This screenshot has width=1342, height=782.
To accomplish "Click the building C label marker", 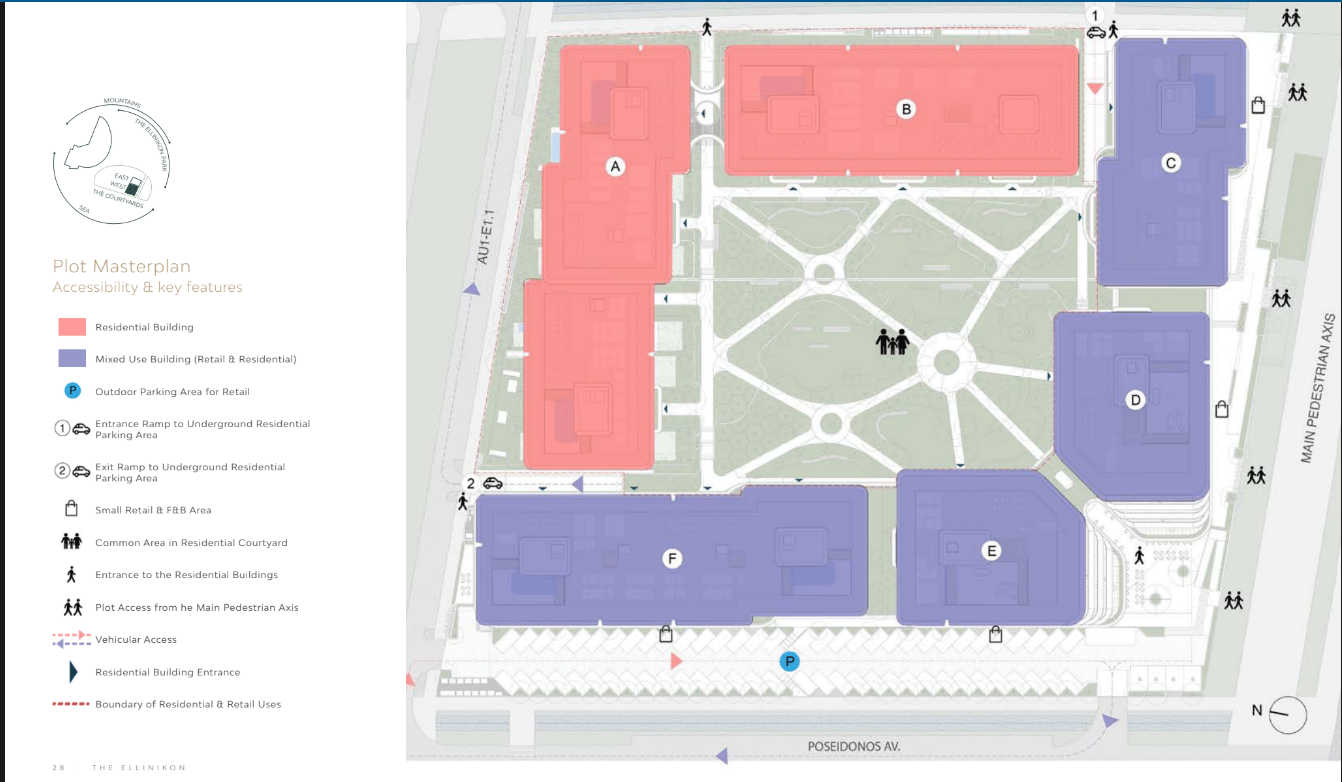I will coord(1171,163).
